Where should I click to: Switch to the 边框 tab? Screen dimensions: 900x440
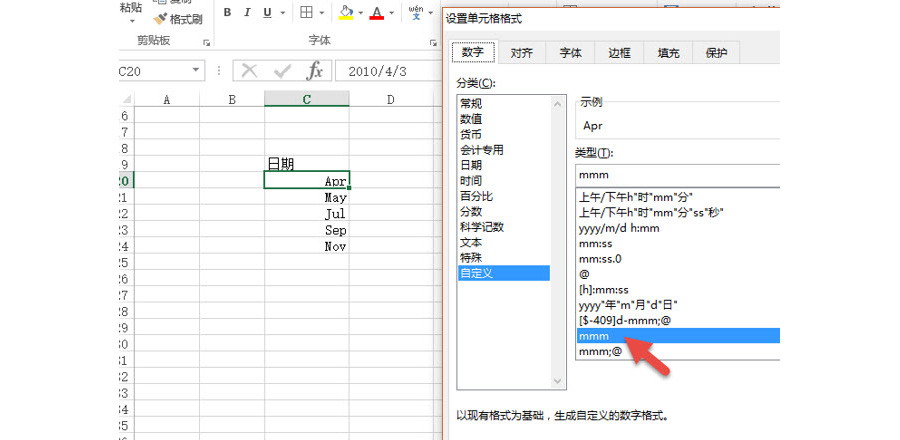tap(619, 53)
